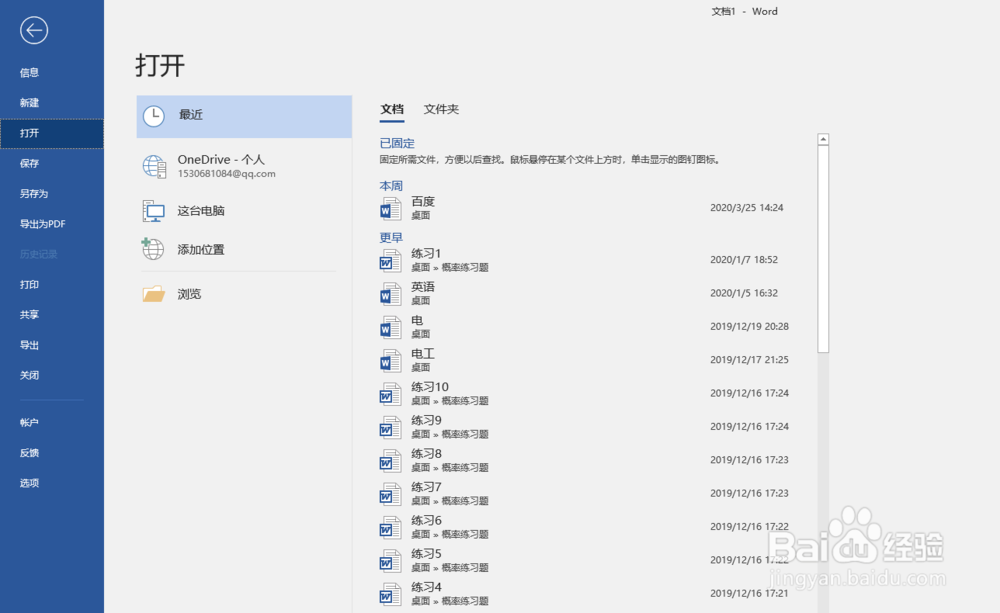Click Word icon for 练习10 document

[390, 394]
